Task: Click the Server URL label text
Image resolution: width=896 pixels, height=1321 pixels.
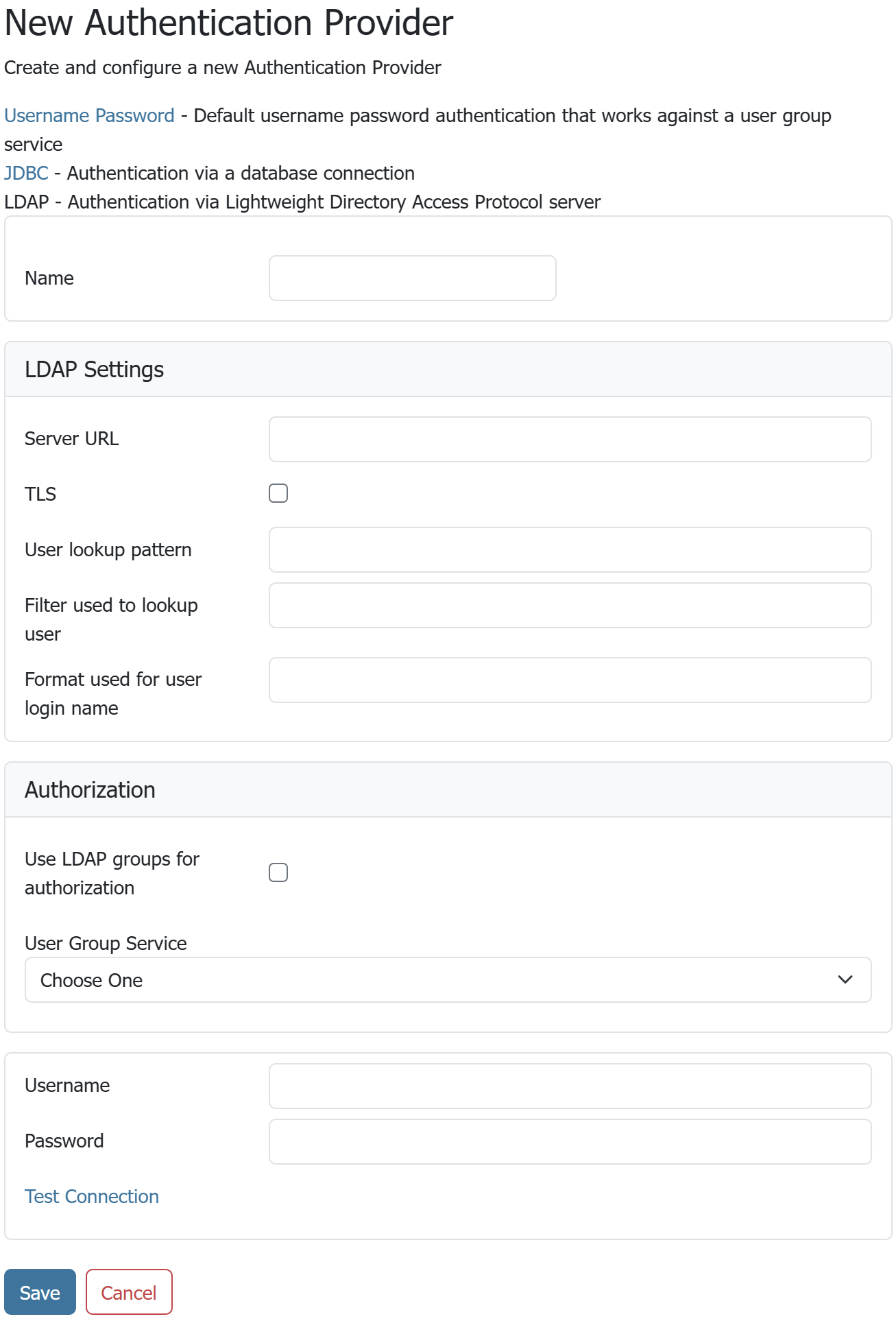Action: pos(72,439)
